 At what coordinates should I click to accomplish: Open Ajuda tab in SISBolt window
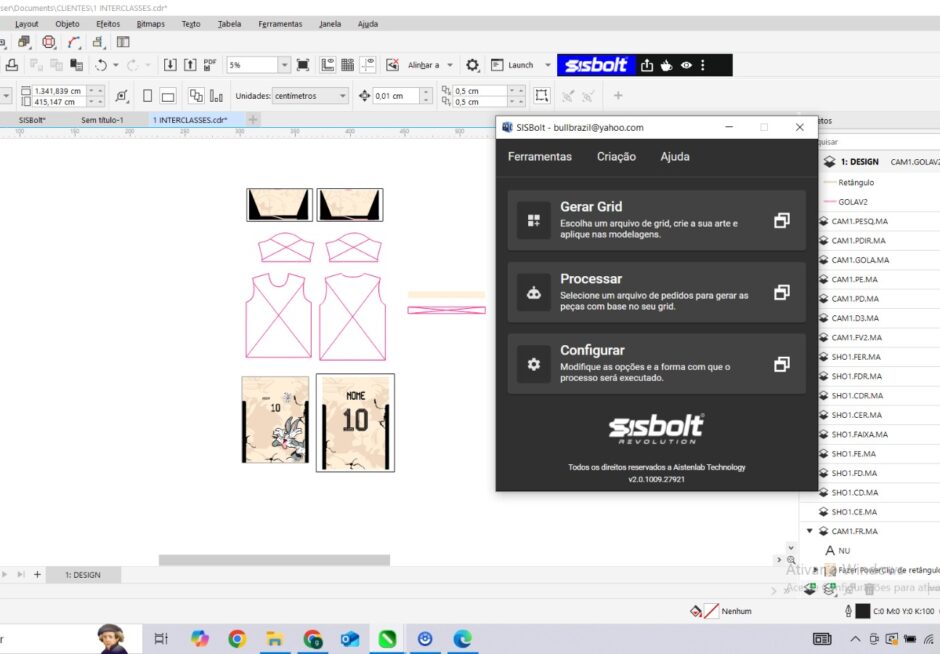(675, 156)
